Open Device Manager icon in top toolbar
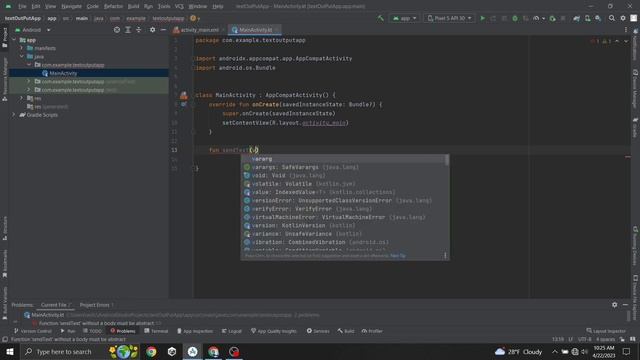The height and width of the screenshot is (360, 640). pos(587,18)
